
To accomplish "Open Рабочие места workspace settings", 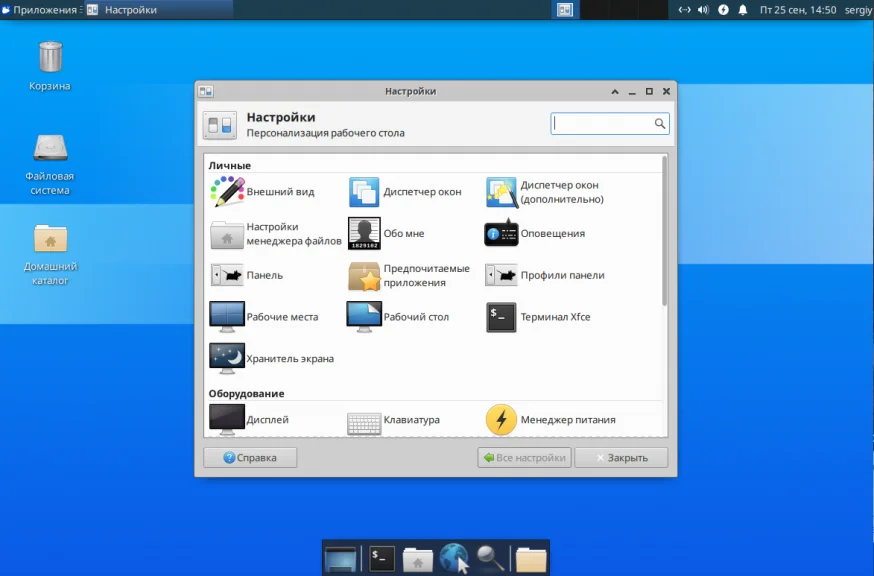I will coord(263,317).
